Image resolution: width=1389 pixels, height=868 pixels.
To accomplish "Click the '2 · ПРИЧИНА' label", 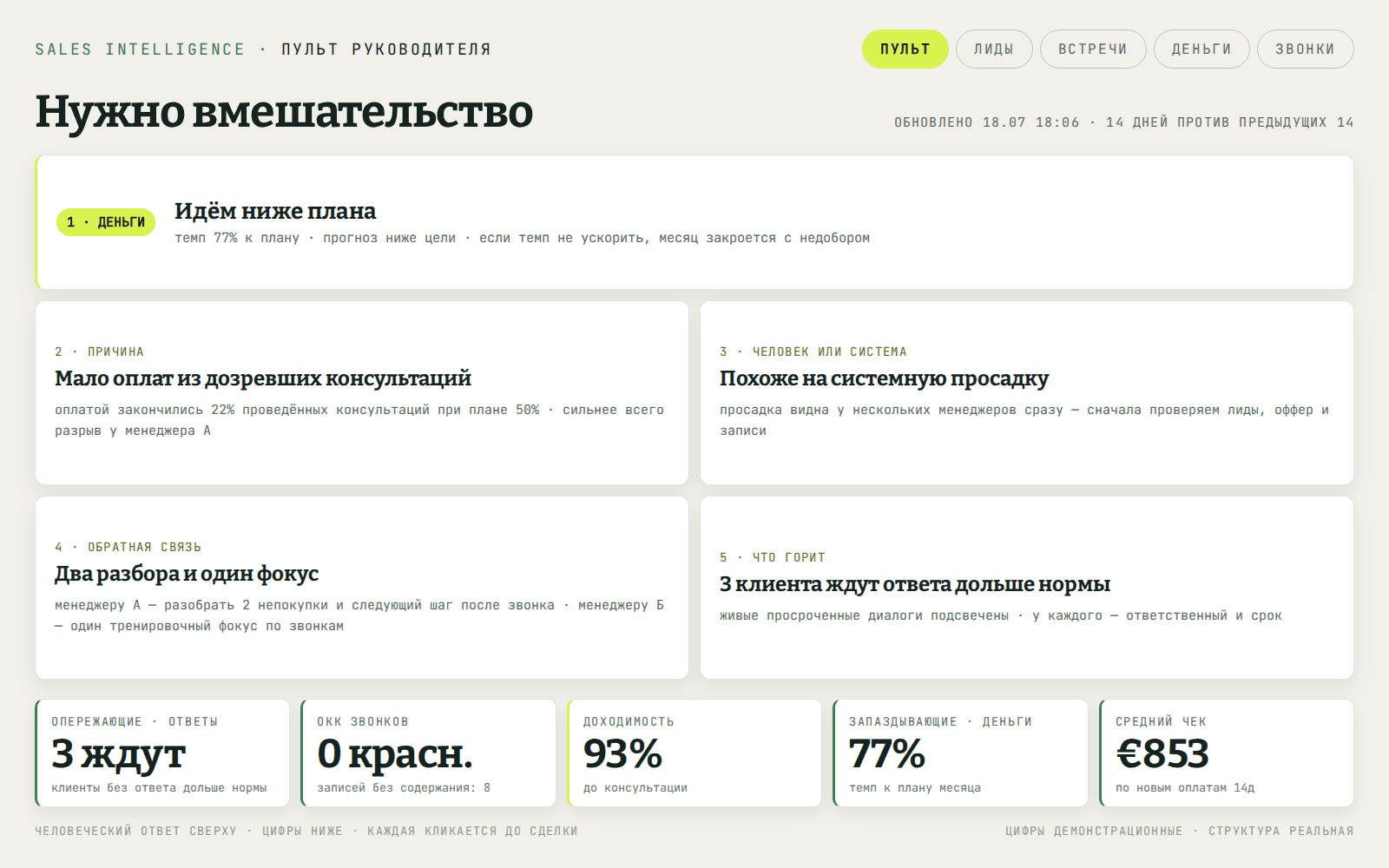I will 99,352.
